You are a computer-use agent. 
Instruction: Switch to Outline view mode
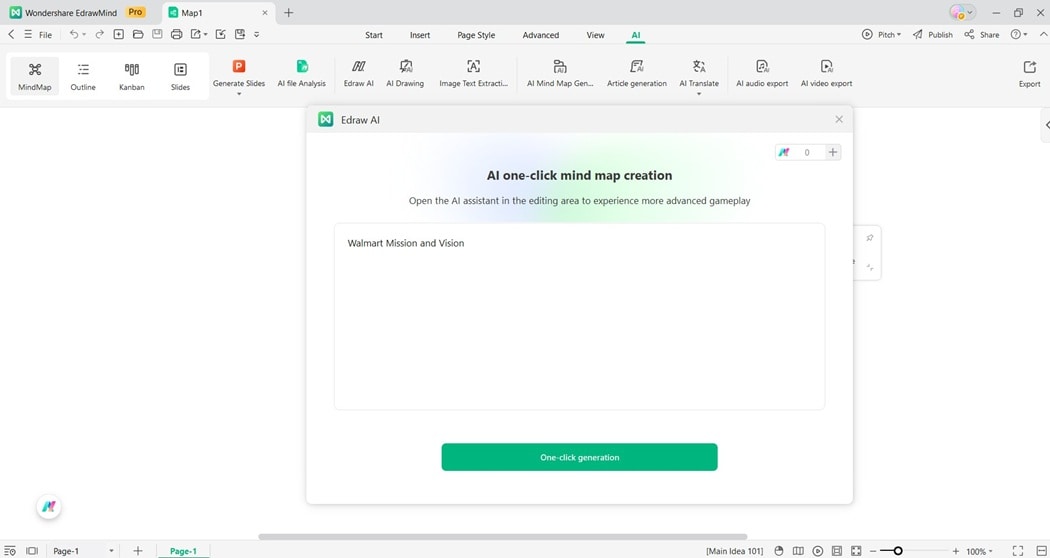(83, 76)
